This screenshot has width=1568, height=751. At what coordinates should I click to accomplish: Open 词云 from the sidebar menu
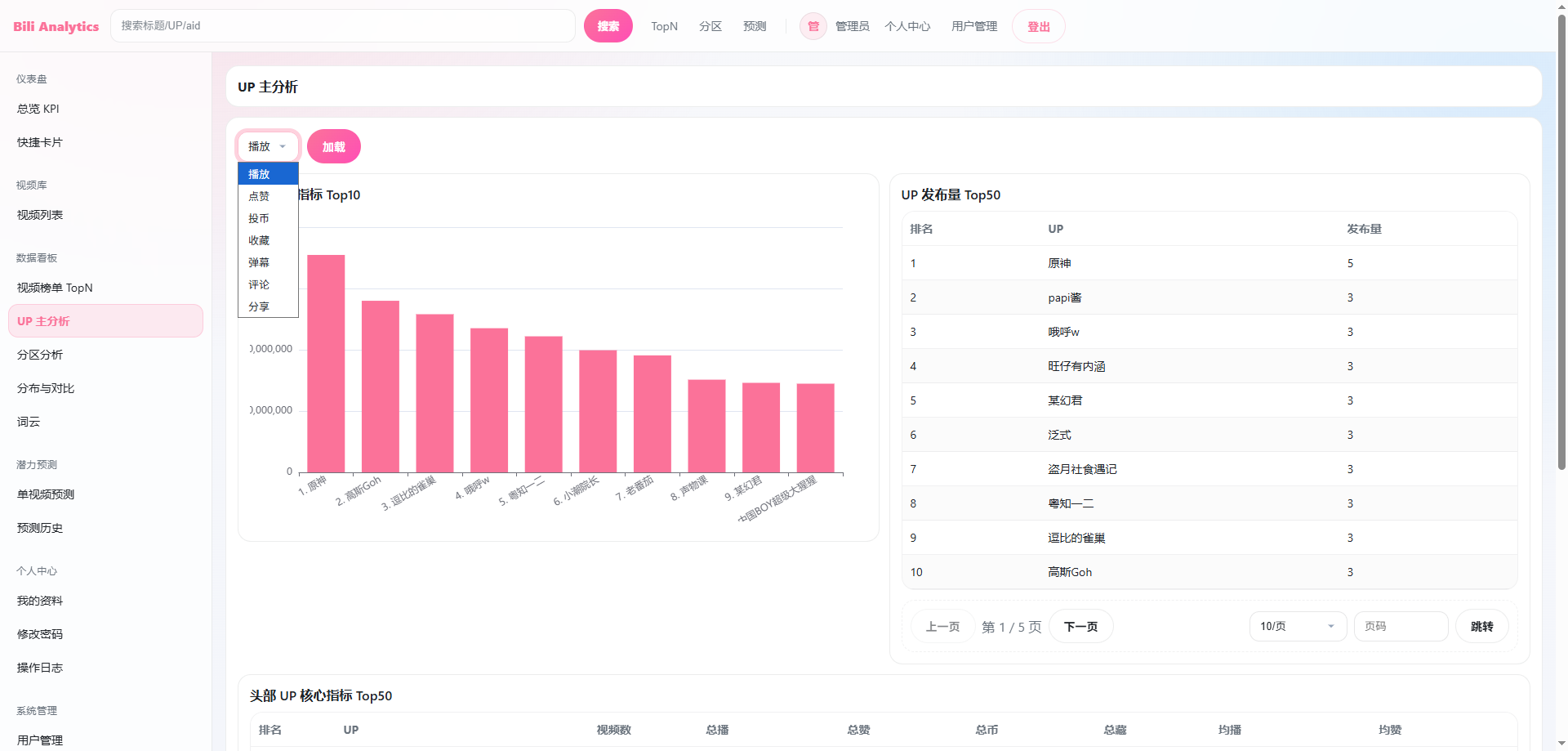pos(29,422)
